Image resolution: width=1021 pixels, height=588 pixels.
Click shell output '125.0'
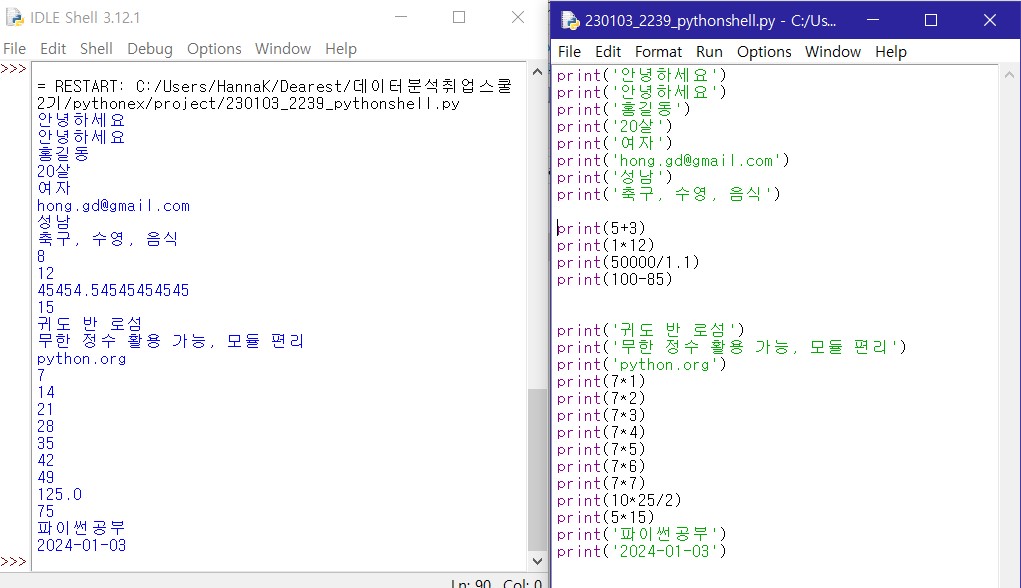(x=59, y=494)
